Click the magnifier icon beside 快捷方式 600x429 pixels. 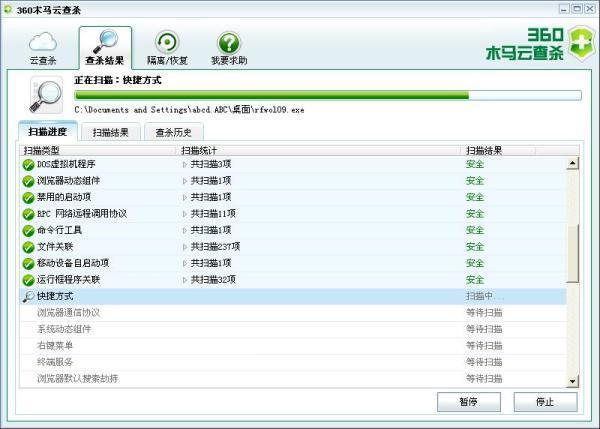[x=28, y=296]
